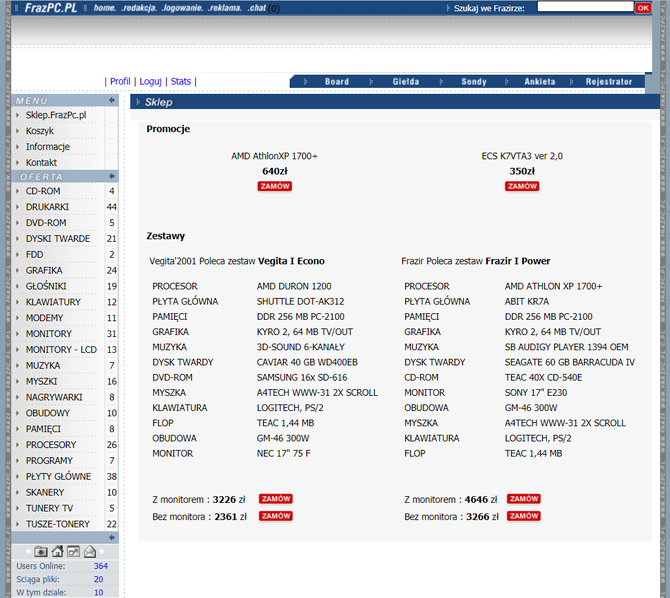The height and width of the screenshot is (598, 670).
Task: Click the left arrow beside the folder icon
Action: pyautogui.click(x=28, y=551)
